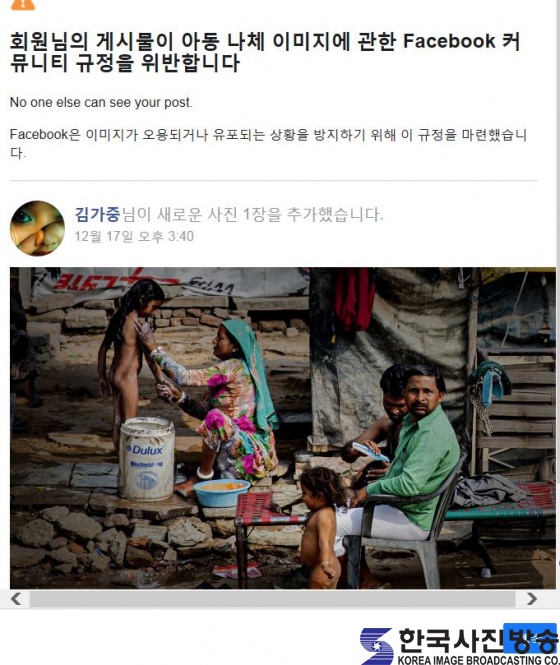Click the 한국사진 logo text

[x=451, y=640]
